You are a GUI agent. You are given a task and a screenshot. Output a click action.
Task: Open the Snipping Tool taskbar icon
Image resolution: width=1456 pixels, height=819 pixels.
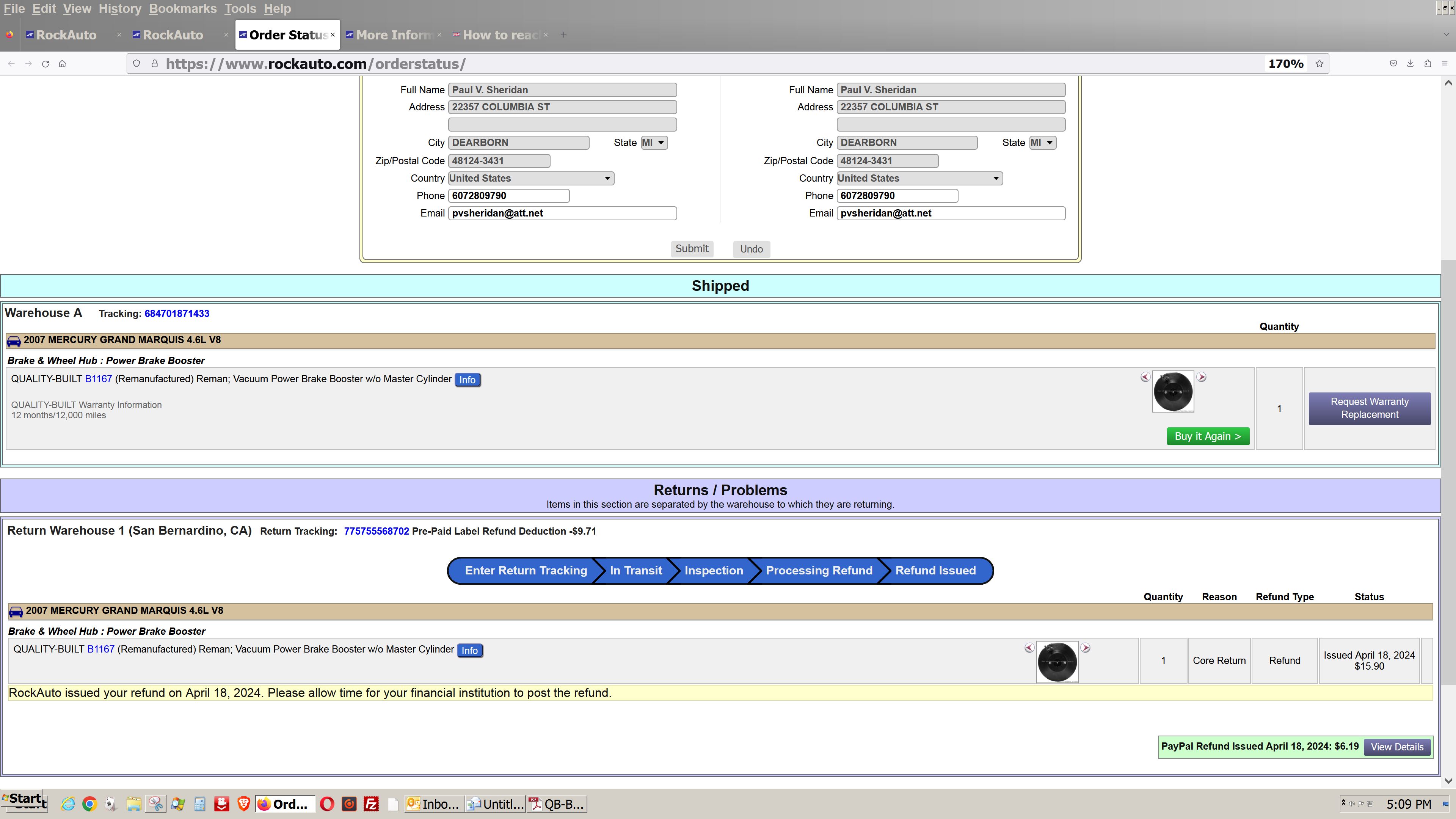pos(155,804)
